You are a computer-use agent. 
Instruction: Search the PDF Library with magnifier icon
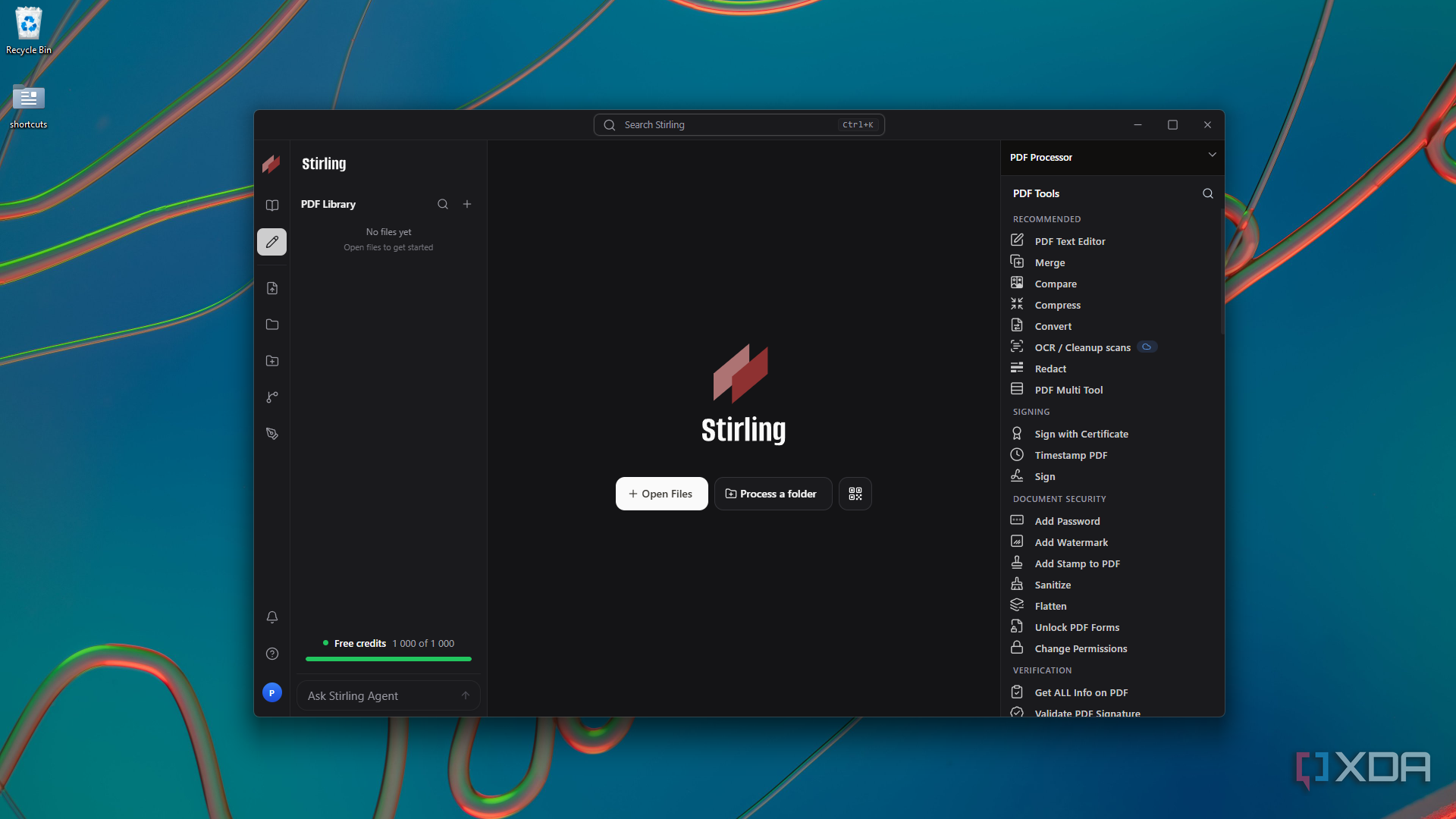[x=443, y=204]
